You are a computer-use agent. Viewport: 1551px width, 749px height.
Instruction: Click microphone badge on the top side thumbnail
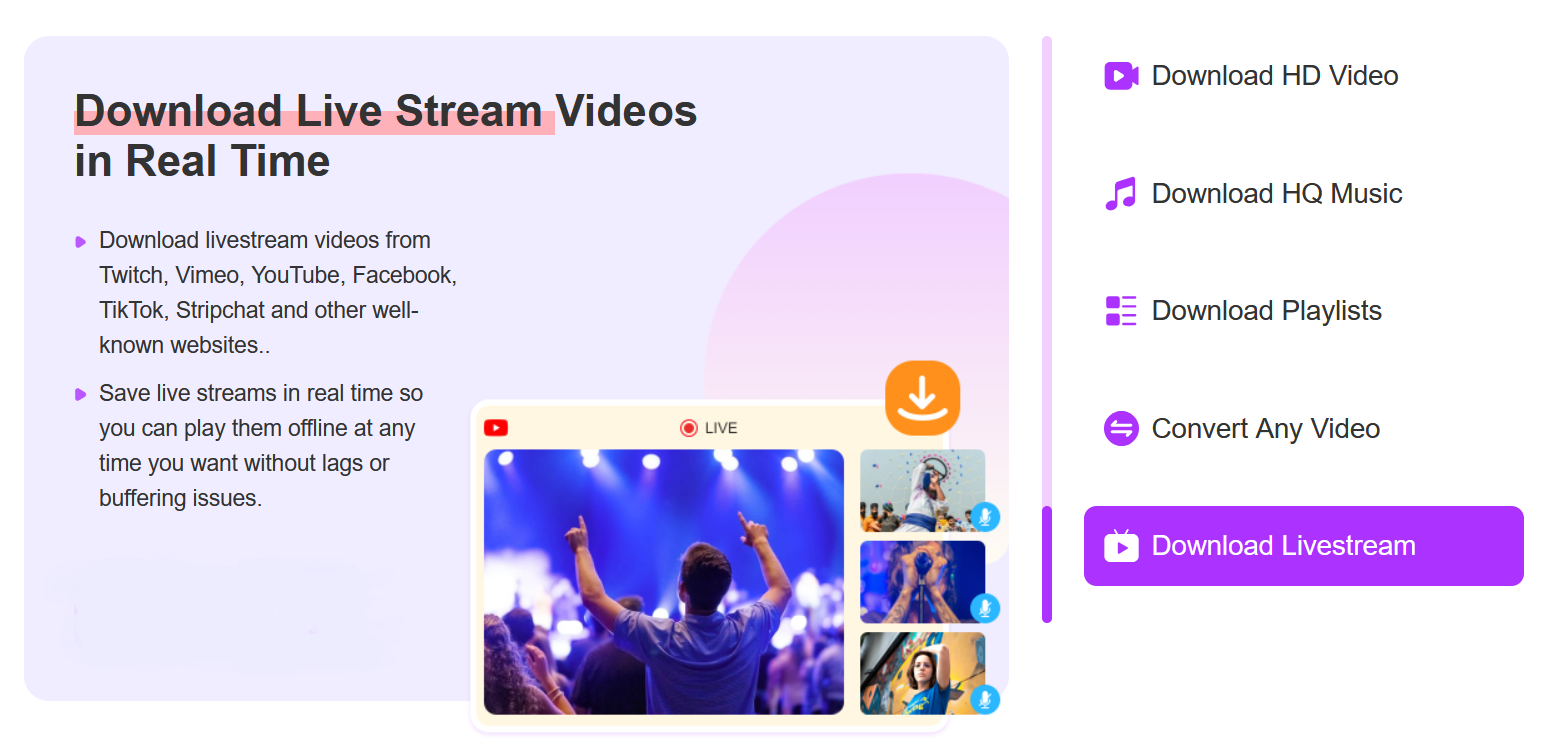(985, 517)
